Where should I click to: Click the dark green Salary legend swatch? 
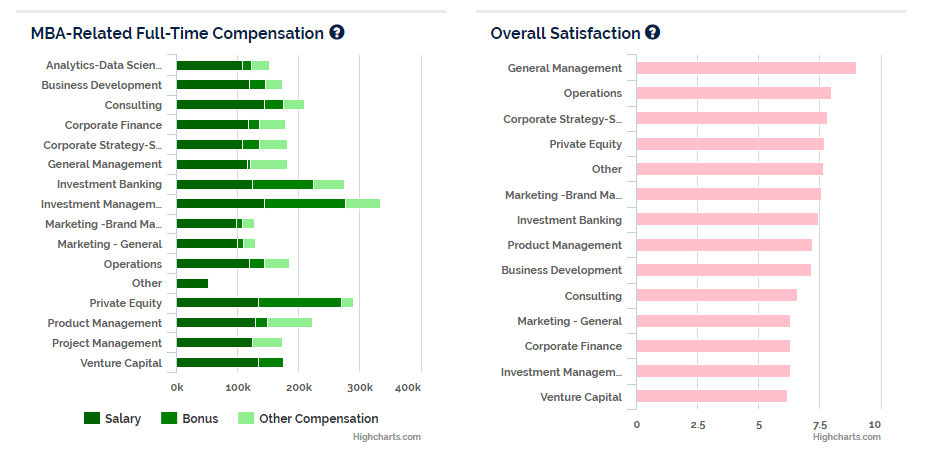92,418
